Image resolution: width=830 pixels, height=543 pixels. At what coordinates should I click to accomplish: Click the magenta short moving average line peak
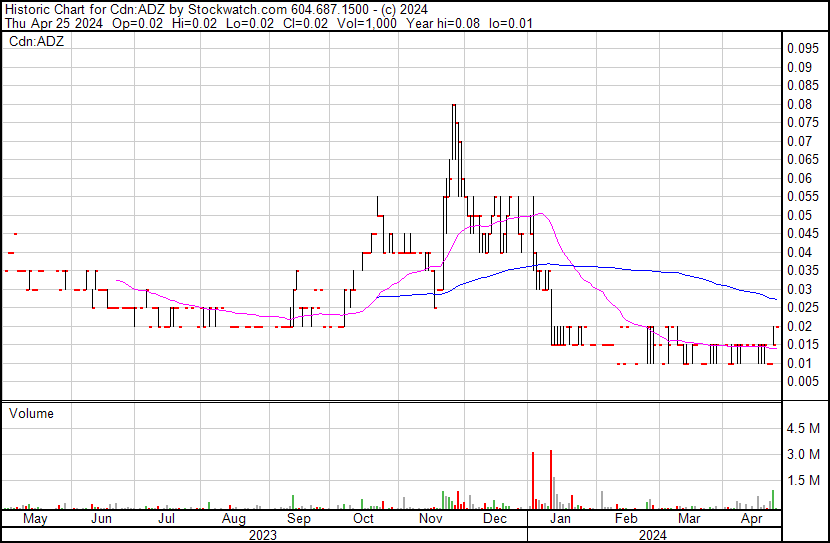(x=540, y=214)
